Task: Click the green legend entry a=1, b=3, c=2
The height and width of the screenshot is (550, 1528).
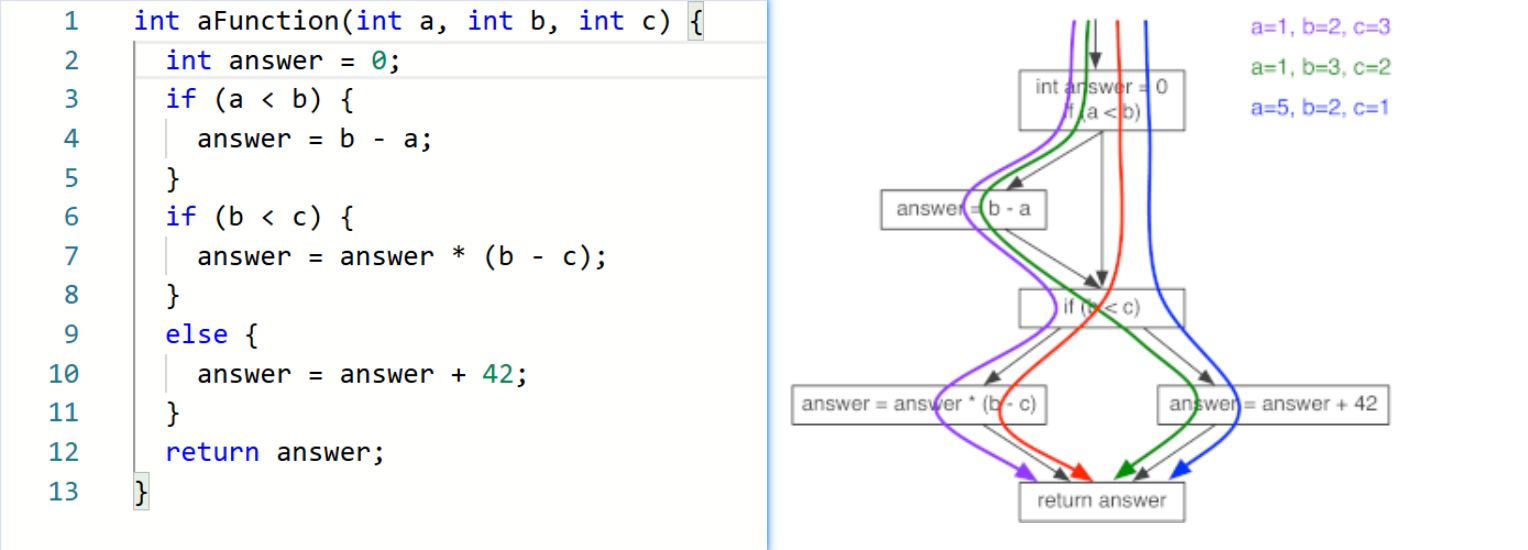Action: [1320, 68]
